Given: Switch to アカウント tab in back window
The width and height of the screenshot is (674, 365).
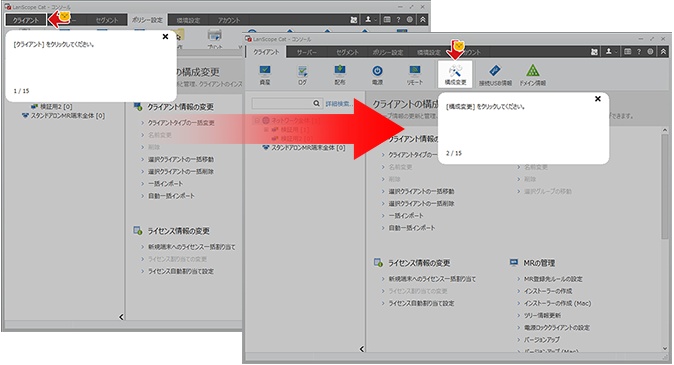Looking at the screenshot, I should point(229,20).
